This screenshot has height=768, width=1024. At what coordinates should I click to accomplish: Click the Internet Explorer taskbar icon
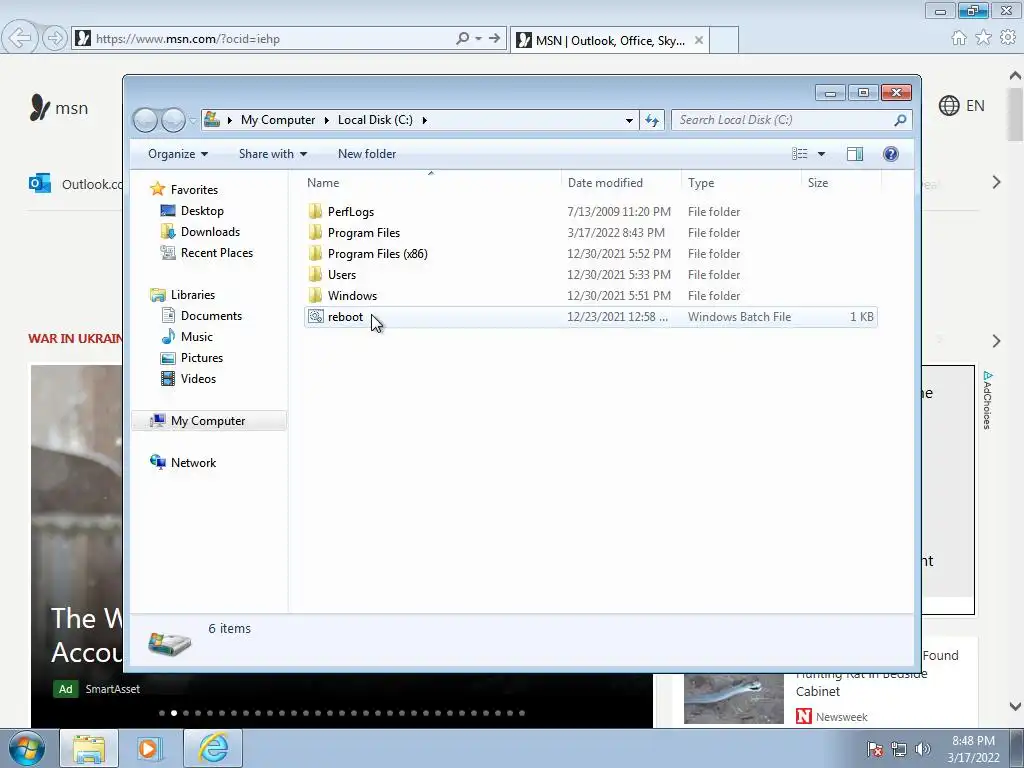(213, 748)
